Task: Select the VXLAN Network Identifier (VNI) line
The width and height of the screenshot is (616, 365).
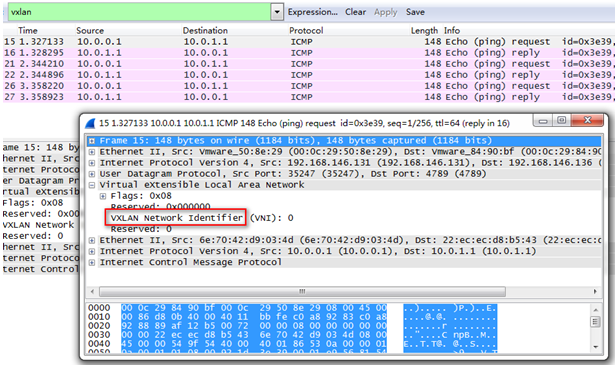Action: (202, 218)
